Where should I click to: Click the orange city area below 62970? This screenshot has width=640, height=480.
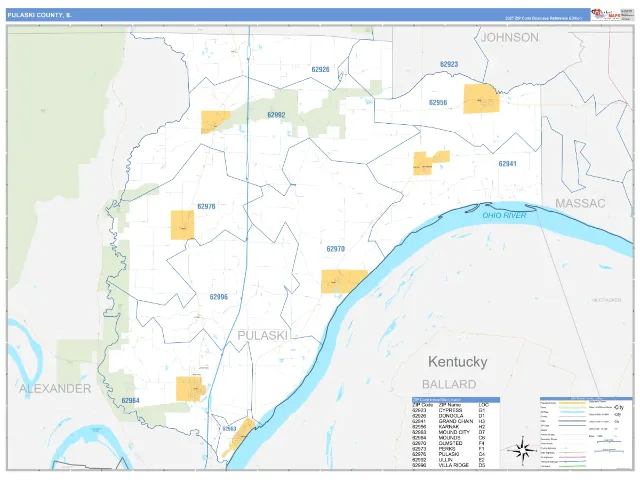point(344,281)
